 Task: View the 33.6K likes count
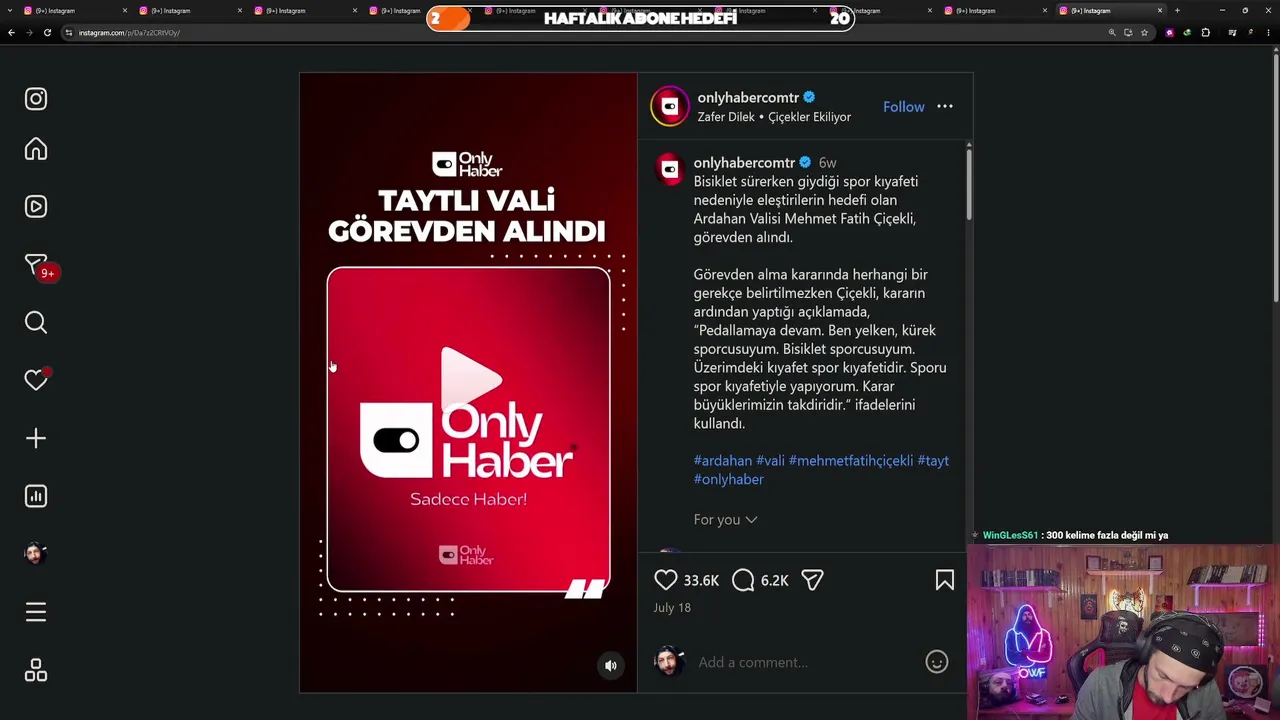click(x=701, y=581)
